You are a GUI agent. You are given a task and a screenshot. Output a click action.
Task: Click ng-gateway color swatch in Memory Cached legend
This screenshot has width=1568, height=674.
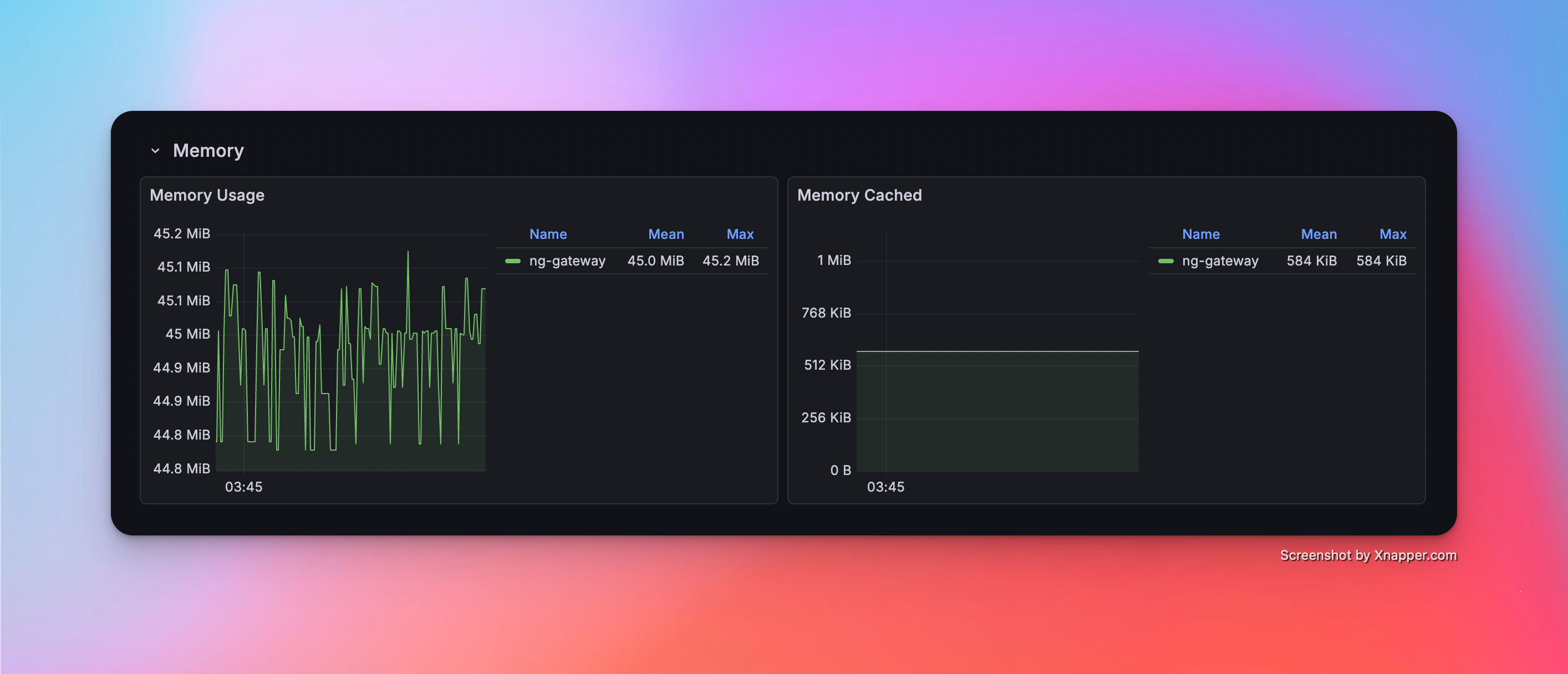[x=1165, y=261]
